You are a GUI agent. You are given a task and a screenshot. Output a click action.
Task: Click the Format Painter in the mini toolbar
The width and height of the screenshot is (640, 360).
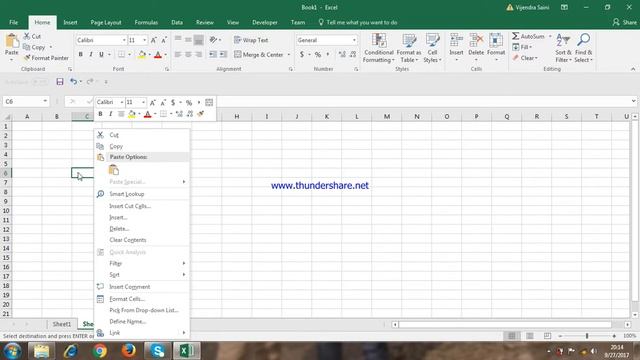200,114
